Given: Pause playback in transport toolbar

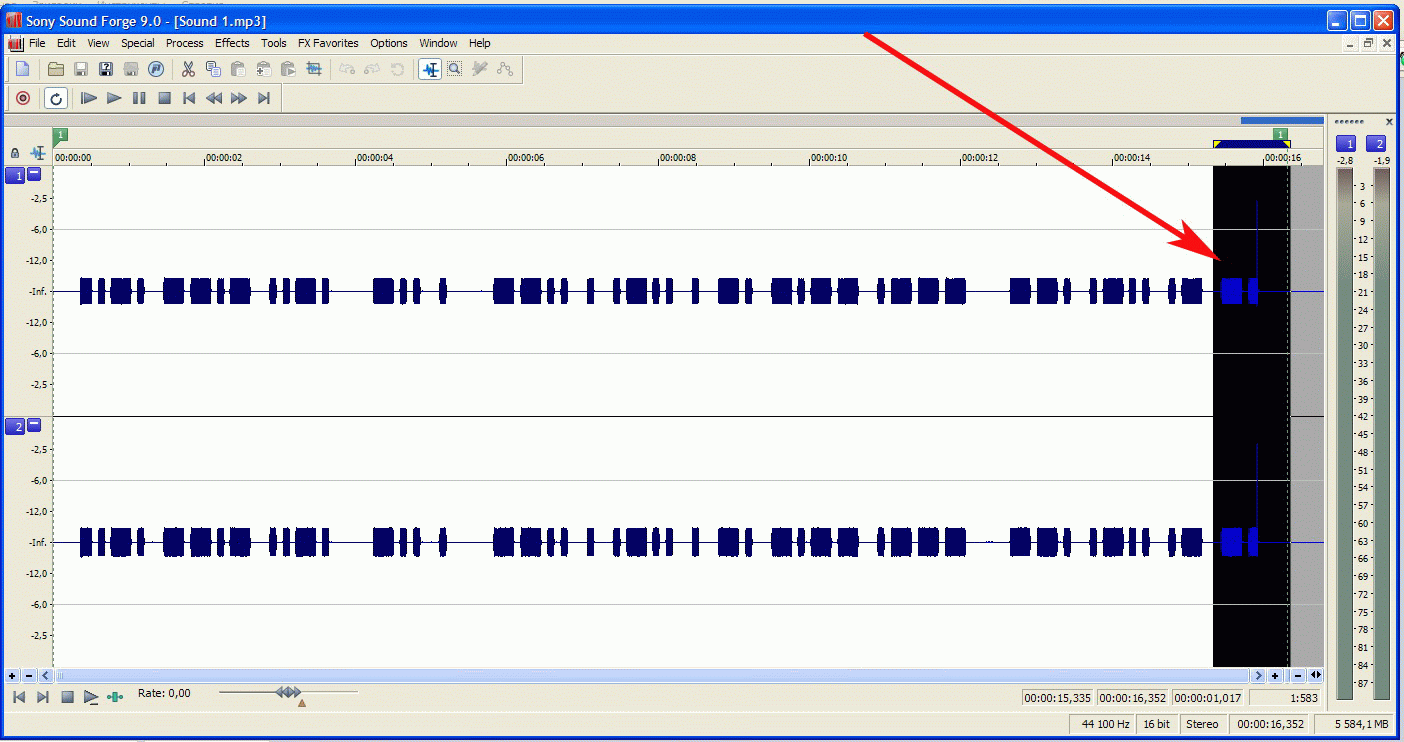Looking at the screenshot, I should (139, 98).
